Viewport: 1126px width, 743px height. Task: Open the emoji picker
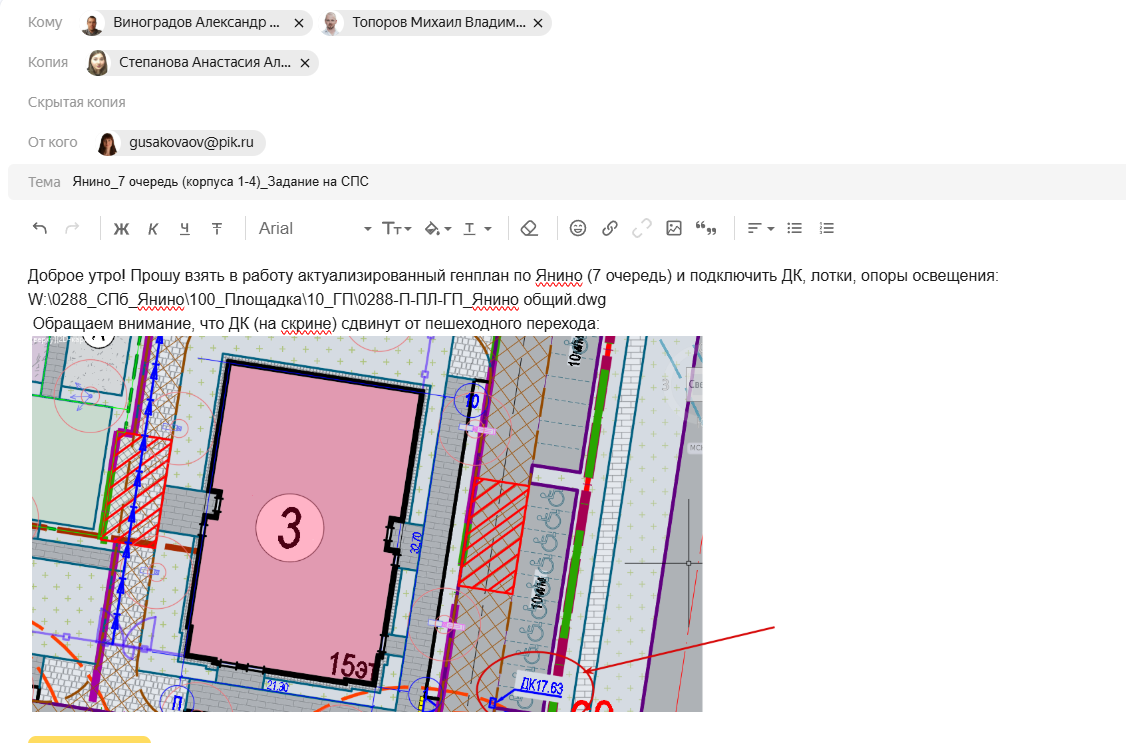[x=577, y=228]
